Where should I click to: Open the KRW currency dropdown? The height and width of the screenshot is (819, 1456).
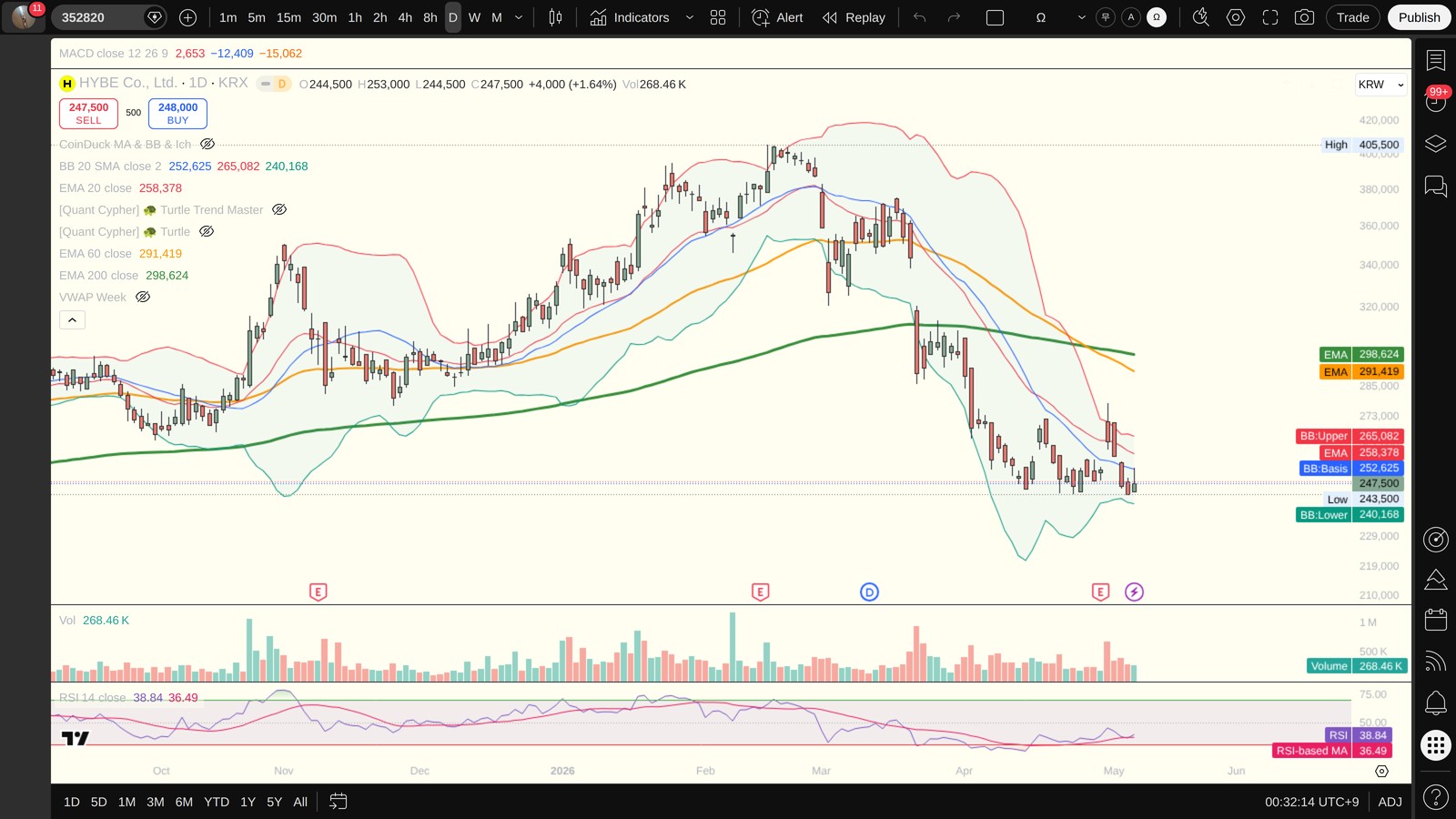(x=1380, y=85)
